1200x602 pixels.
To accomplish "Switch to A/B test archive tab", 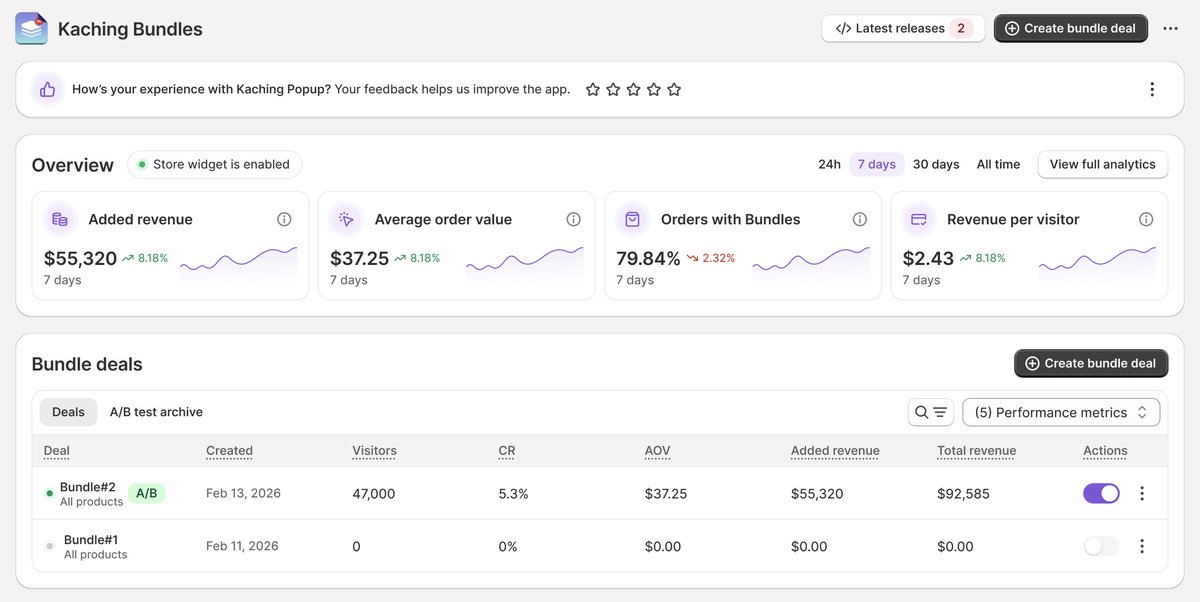I will pos(156,412).
